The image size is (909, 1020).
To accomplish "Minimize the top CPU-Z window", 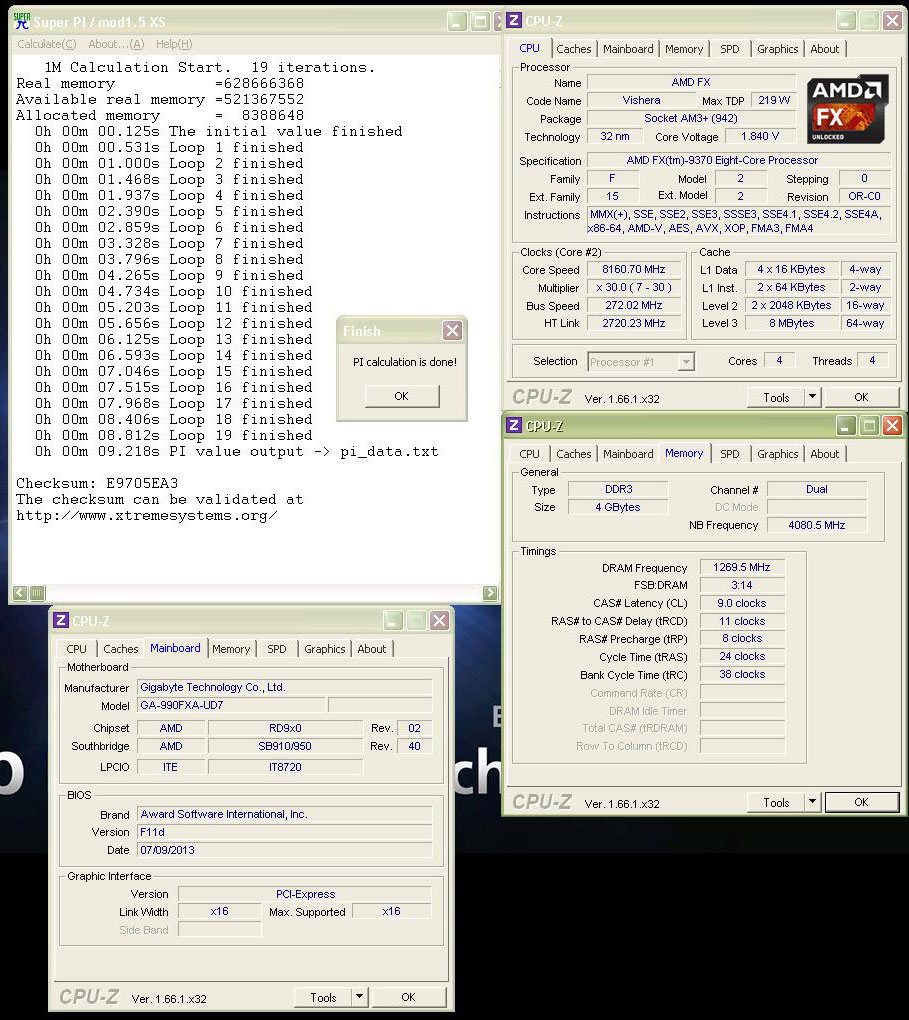I will 845,21.
